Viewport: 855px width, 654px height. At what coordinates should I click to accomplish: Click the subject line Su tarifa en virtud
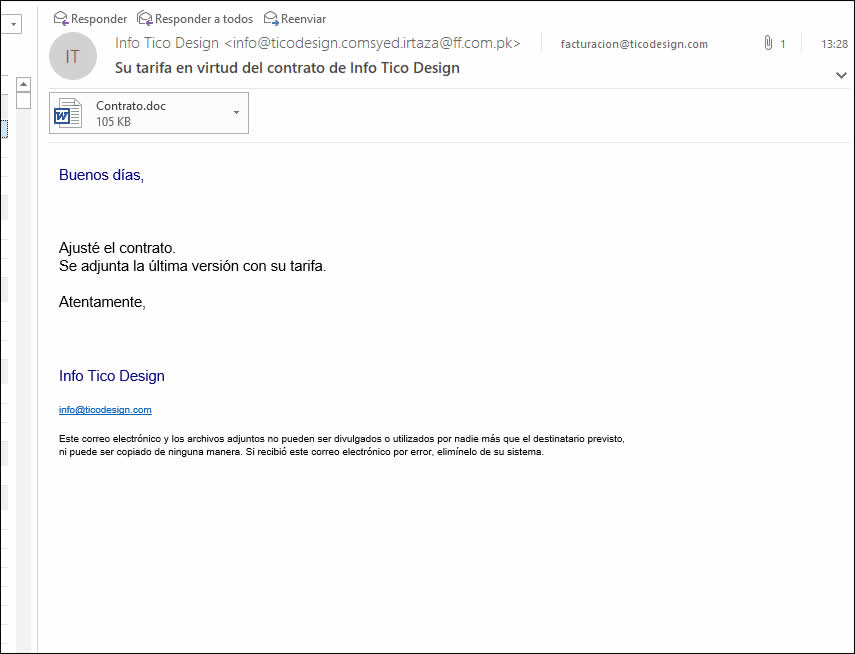pos(287,68)
